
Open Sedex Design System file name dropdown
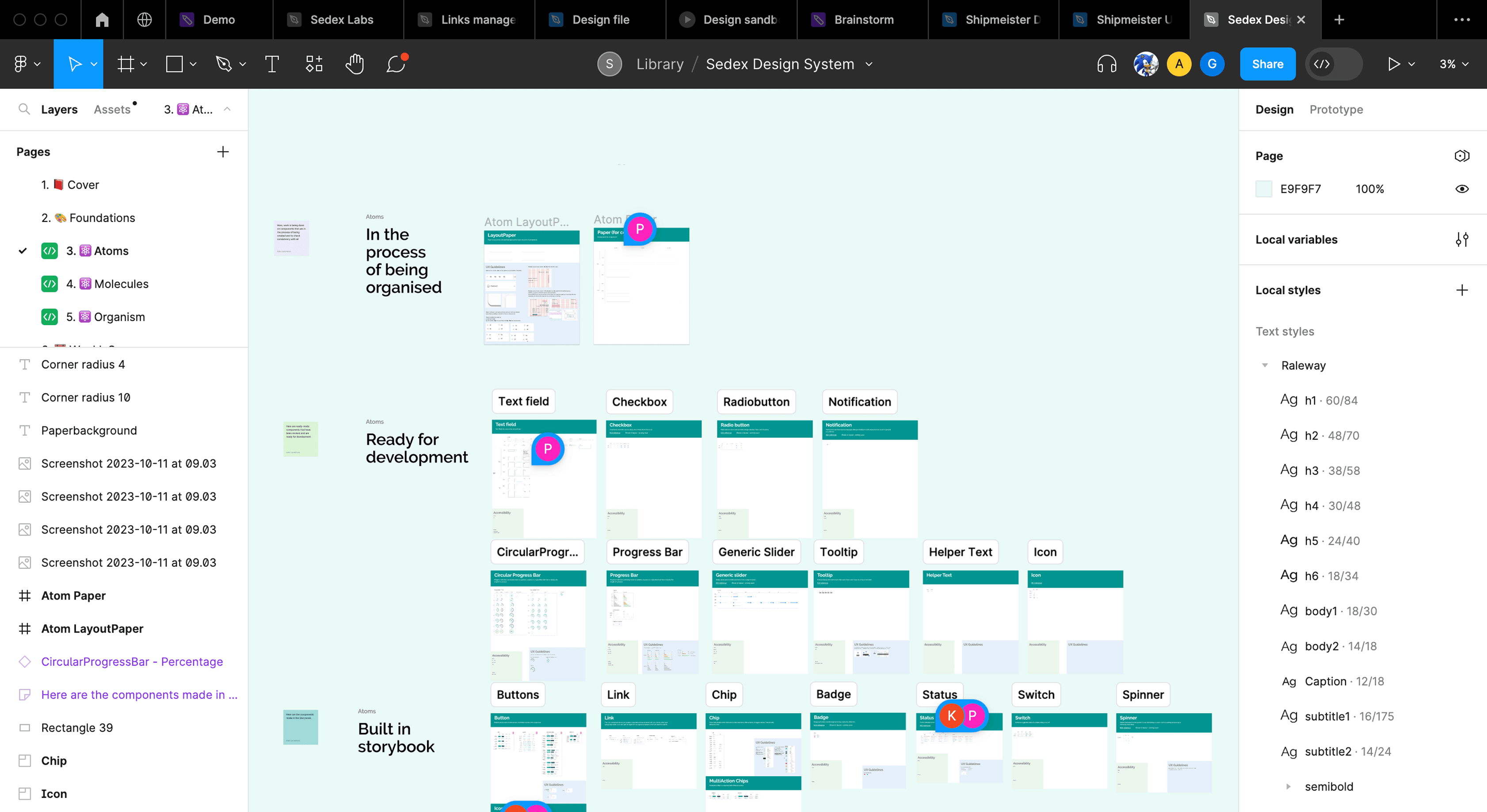pyautogui.click(x=869, y=64)
